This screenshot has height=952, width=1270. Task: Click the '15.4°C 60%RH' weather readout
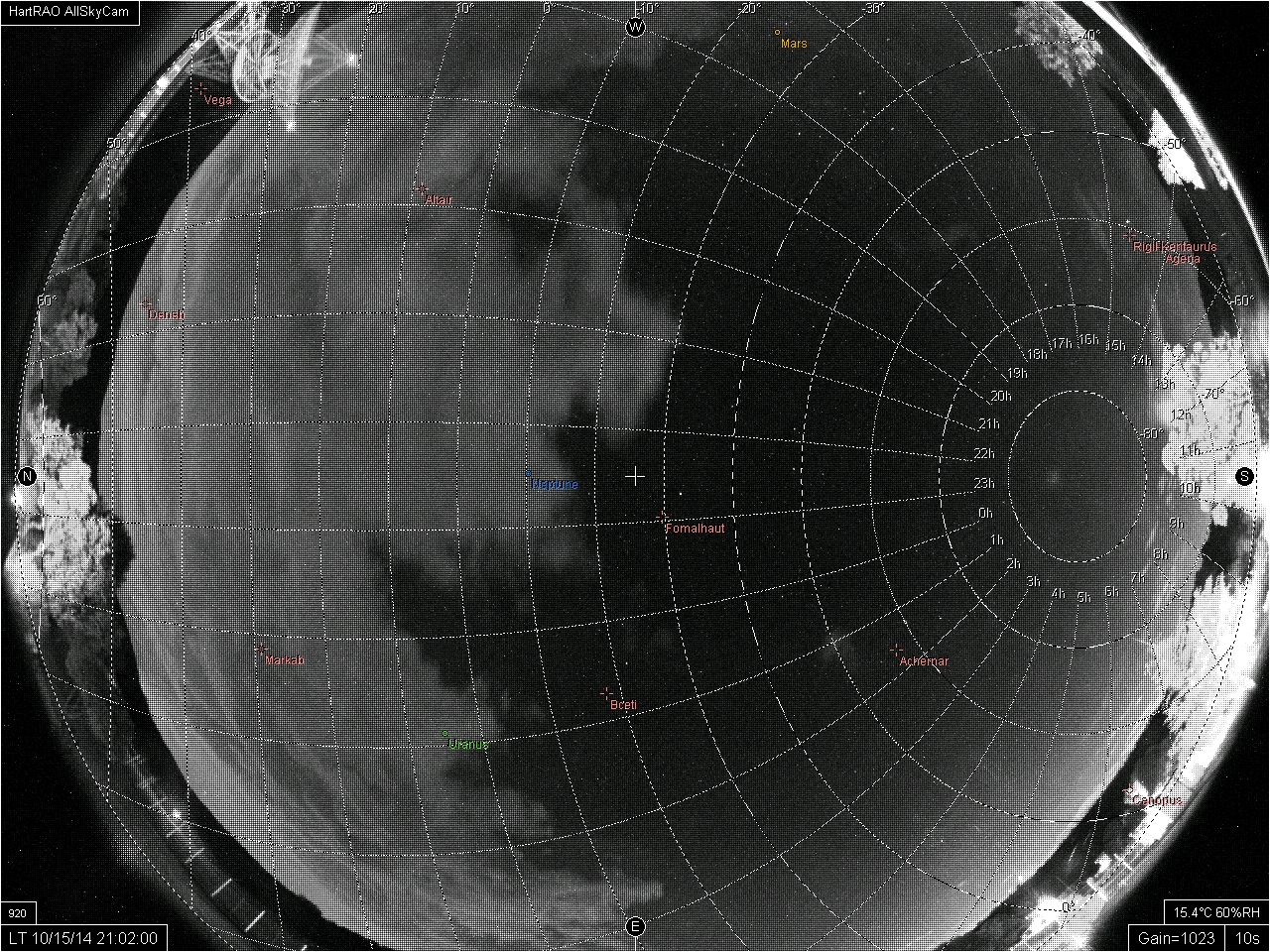pos(1216,912)
